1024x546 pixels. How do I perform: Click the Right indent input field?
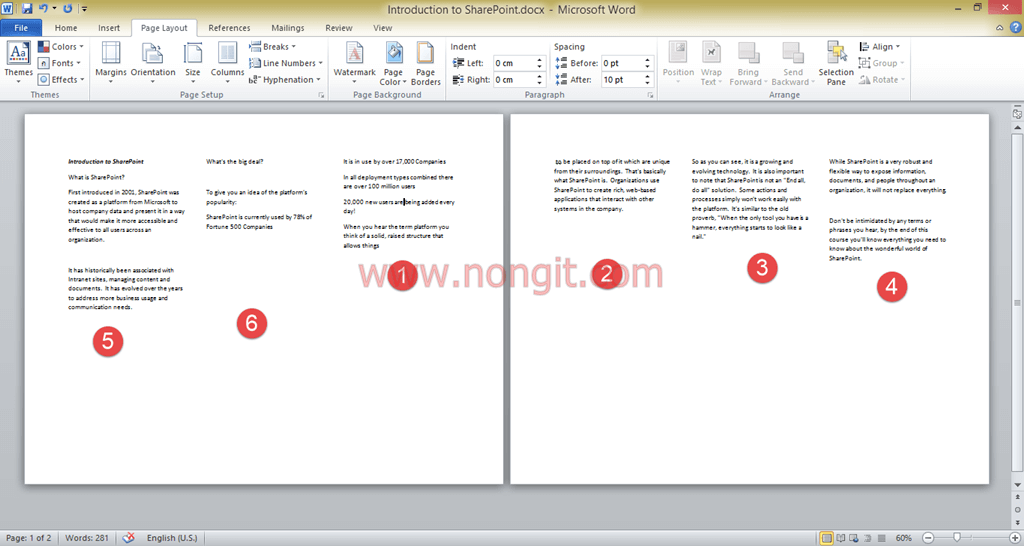tap(514, 79)
